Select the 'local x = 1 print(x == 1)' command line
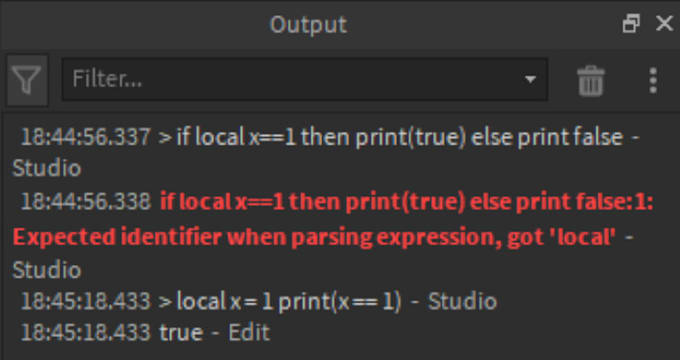Viewport: 680px width, 360px height. coord(258,301)
